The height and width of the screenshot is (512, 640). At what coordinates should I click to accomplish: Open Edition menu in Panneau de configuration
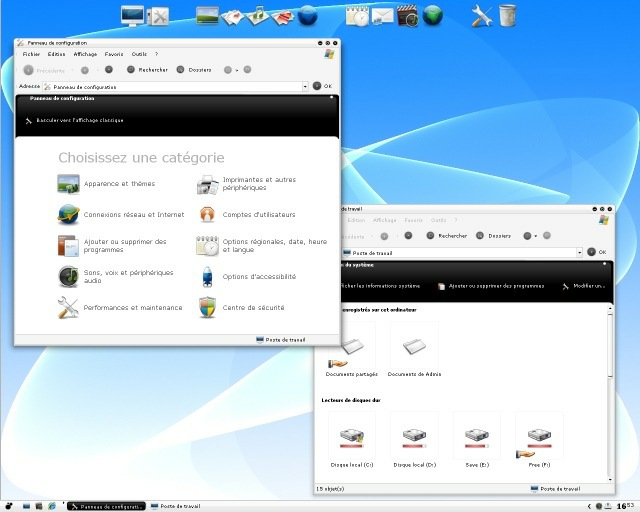pos(56,54)
